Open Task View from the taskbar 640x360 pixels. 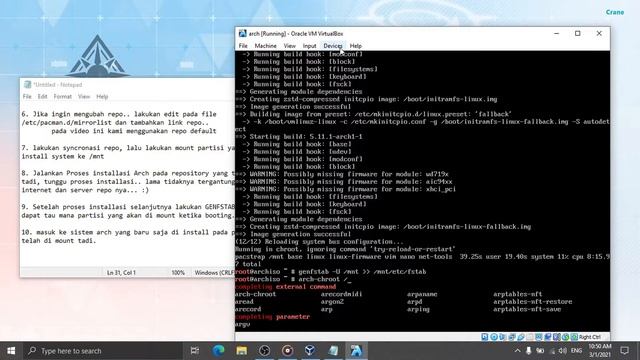point(195,351)
